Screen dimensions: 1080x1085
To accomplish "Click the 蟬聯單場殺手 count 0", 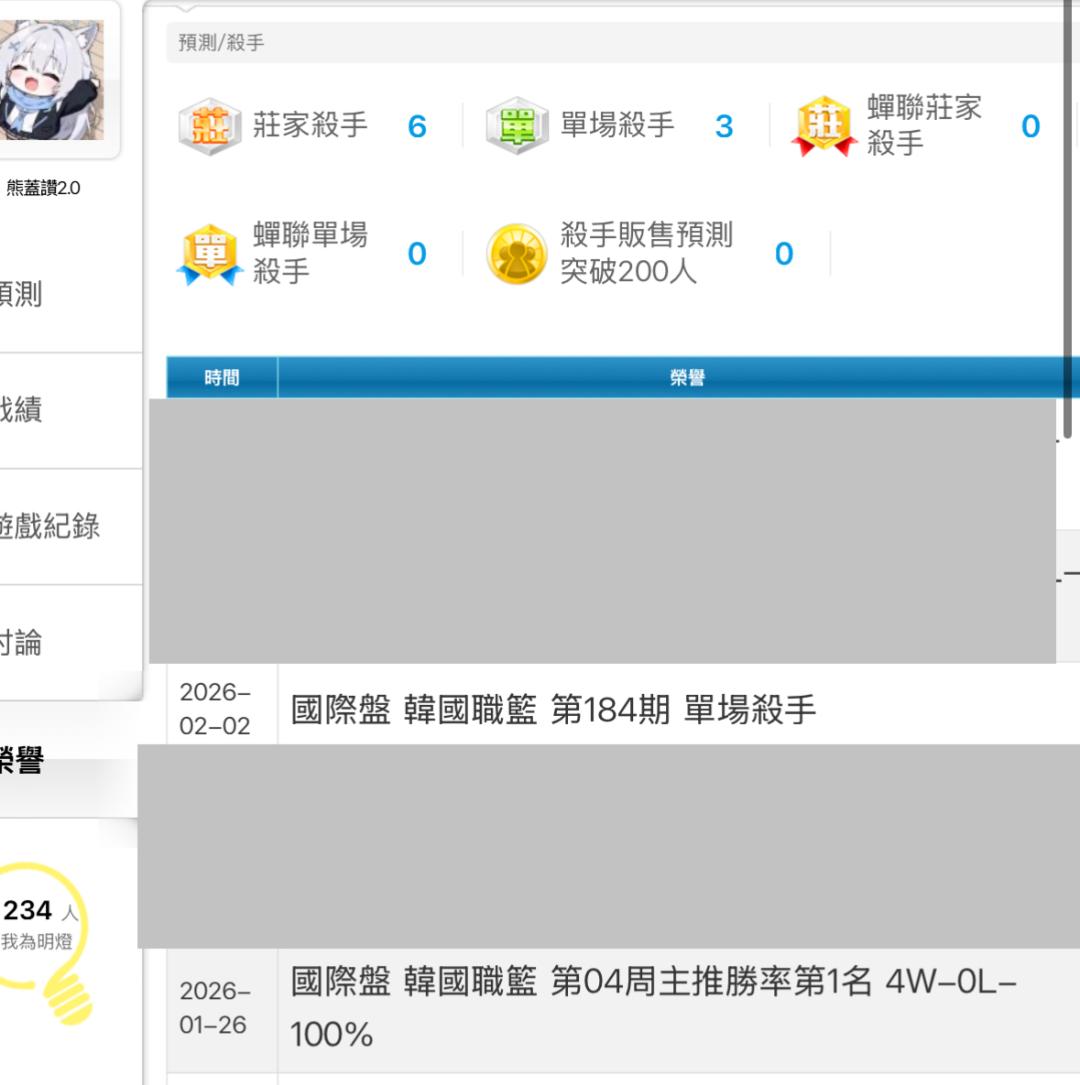I will tap(417, 254).
